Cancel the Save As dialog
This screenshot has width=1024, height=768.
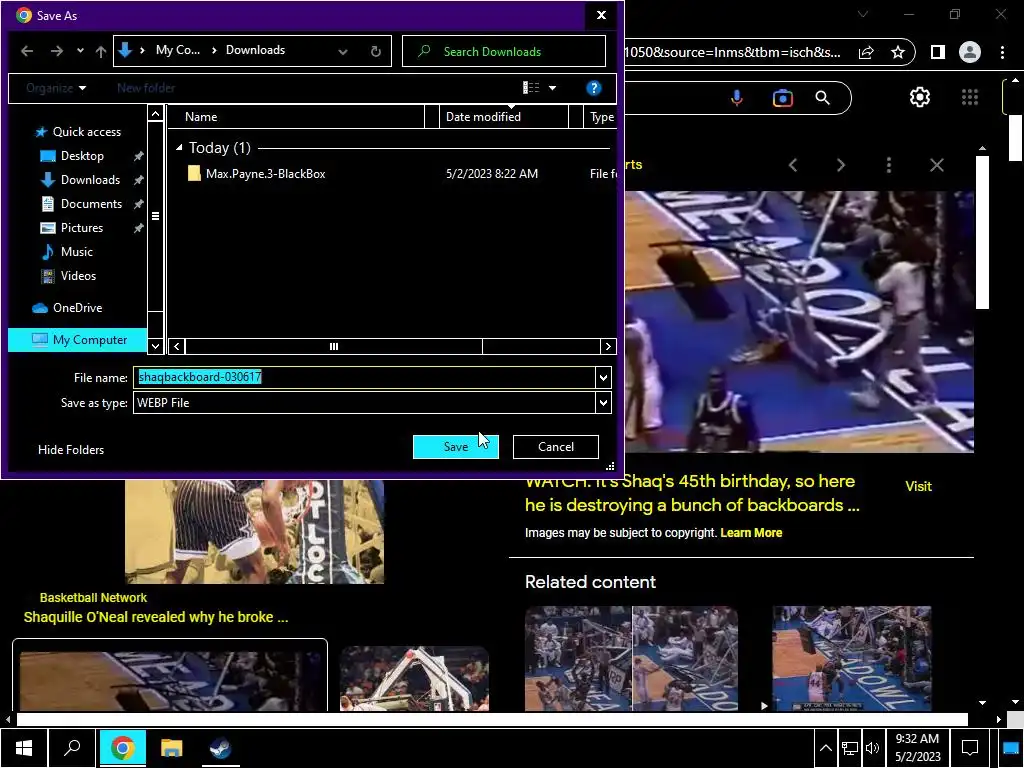[556, 447]
